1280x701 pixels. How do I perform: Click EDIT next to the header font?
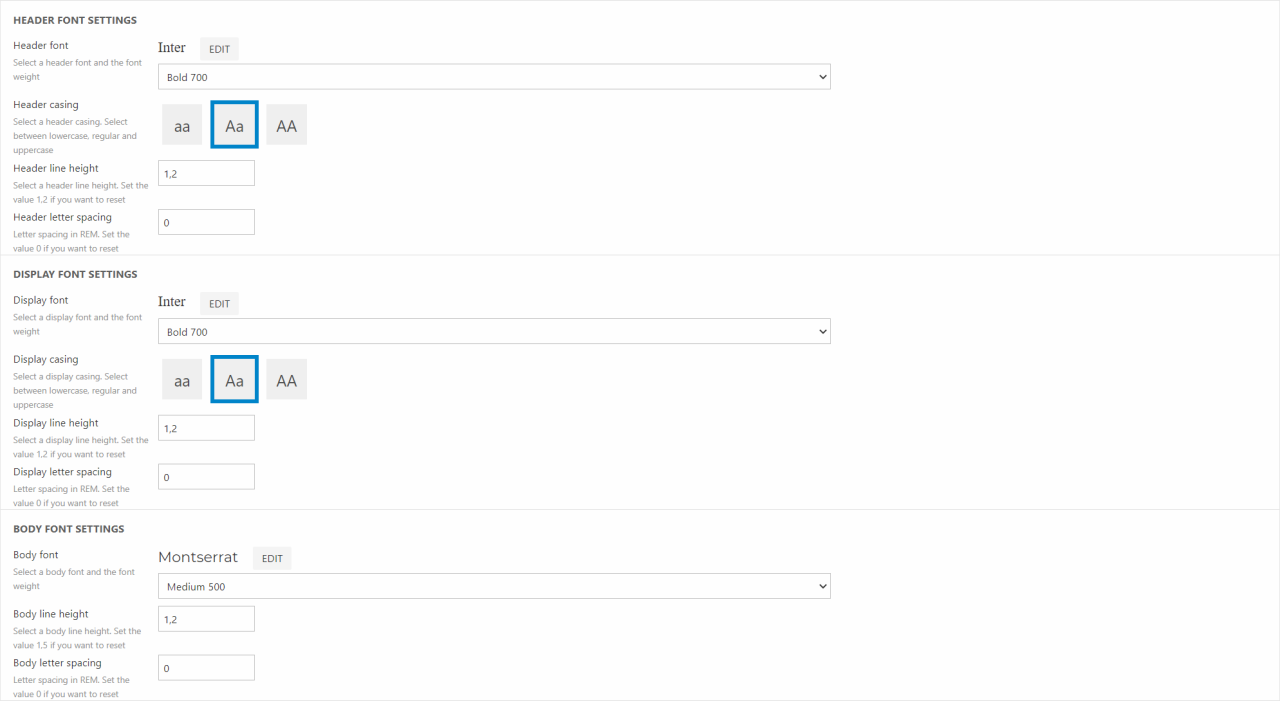click(x=219, y=49)
